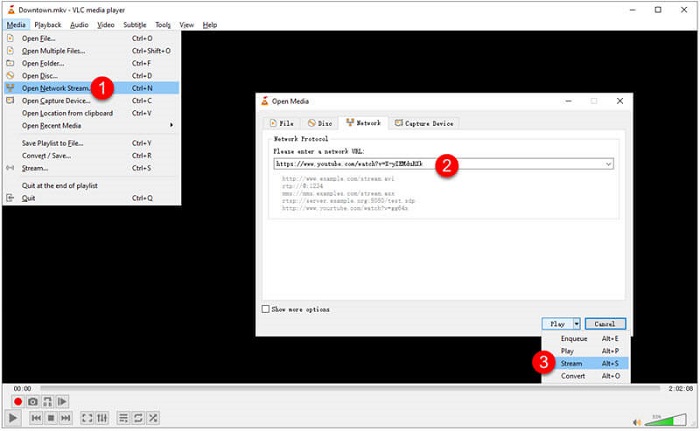The width and height of the screenshot is (700, 431).
Task: Start playback with the Play button
Action: [x=13, y=418]
